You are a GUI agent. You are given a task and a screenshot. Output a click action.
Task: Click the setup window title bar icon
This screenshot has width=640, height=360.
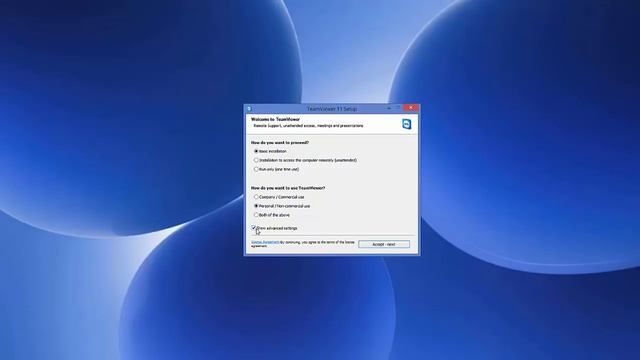point(249,109)
